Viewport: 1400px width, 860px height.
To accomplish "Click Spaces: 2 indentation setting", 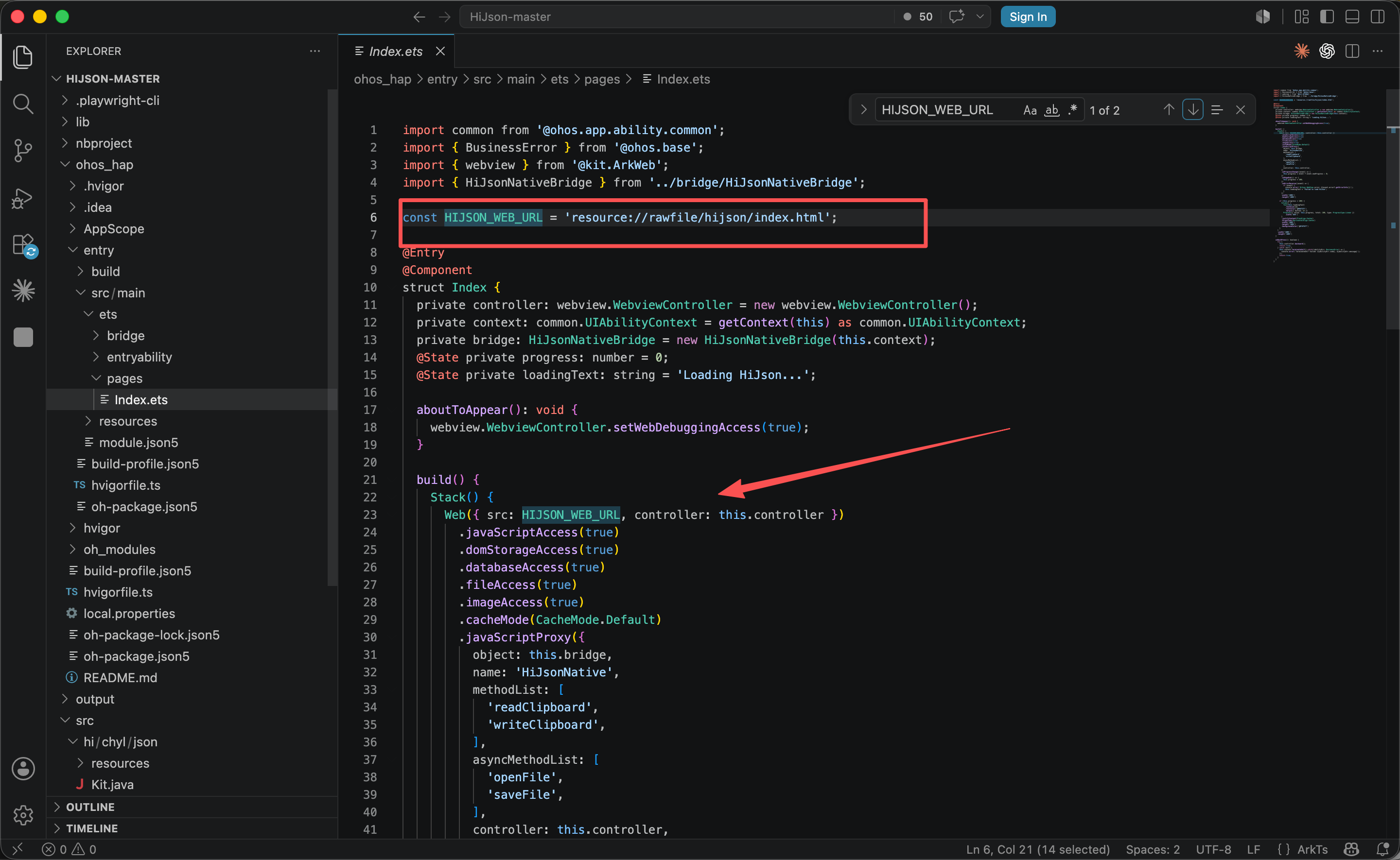I will coord(1152,849).
